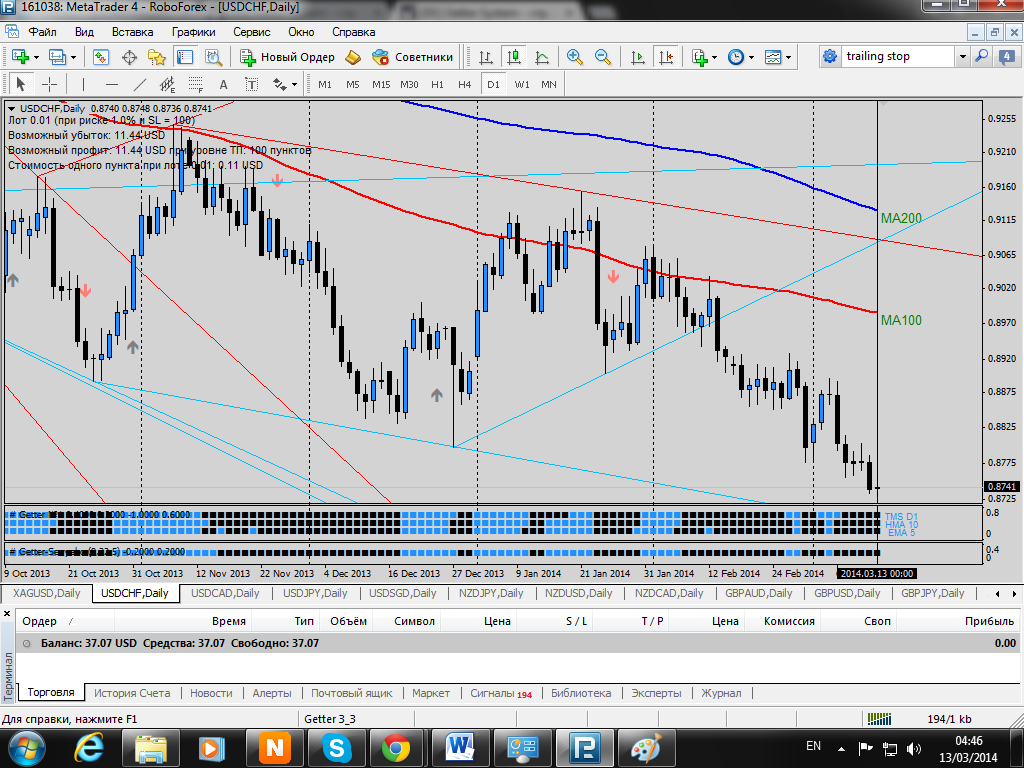Image resolution: width=1024 pixels, height=768 pixels.
Task: Open the Navigator folder-star icon
Action: coord(157,57)
